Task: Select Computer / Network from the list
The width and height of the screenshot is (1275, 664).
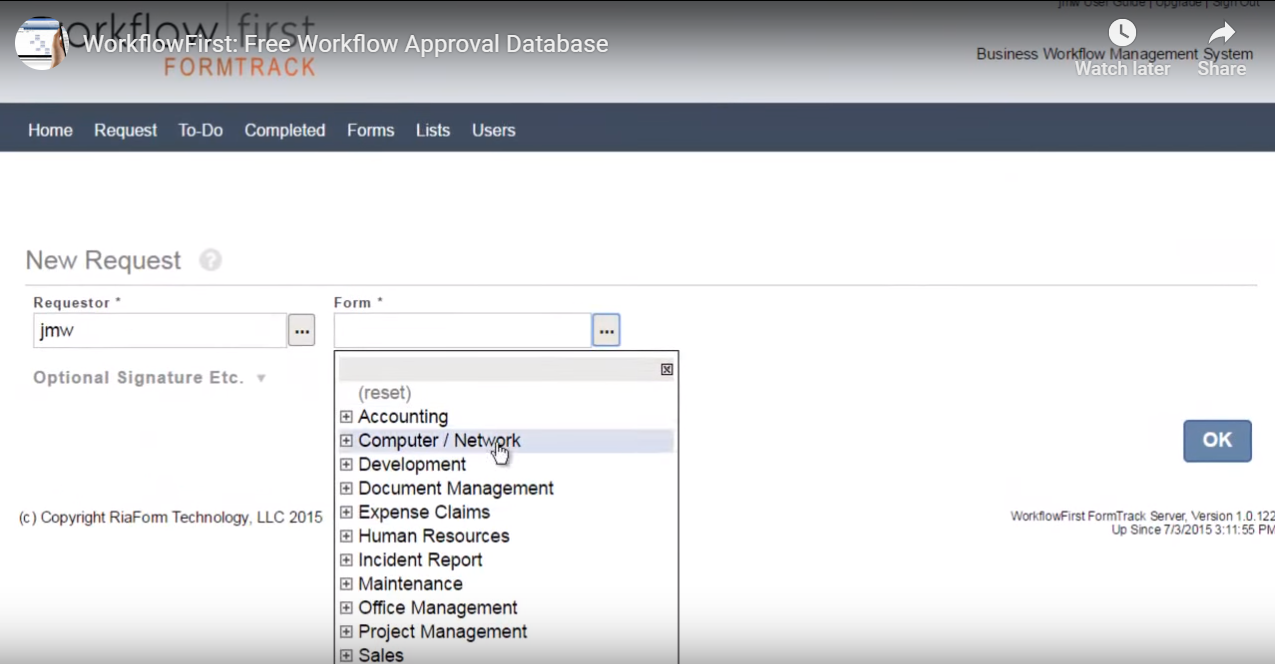Action: (440, 440)
